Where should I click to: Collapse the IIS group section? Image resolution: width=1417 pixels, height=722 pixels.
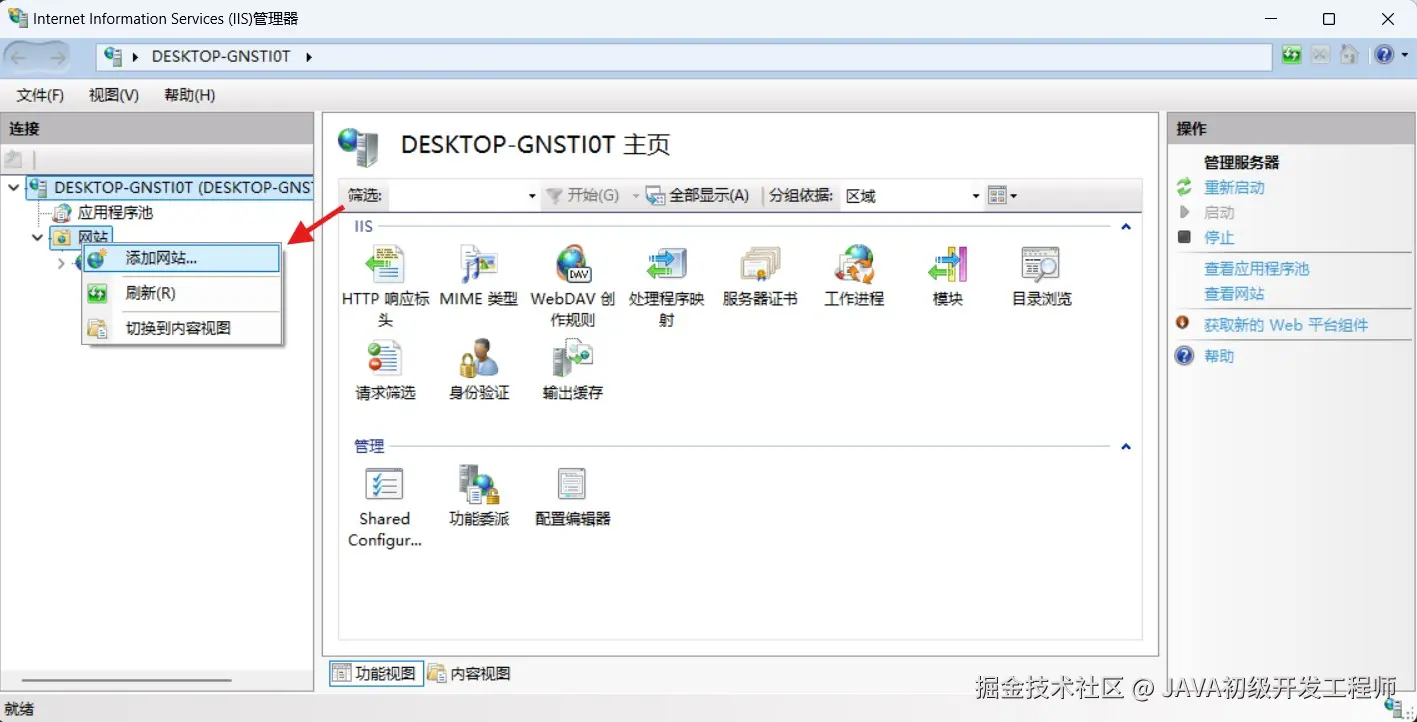pyautogui.click(x=1126, y=227)
